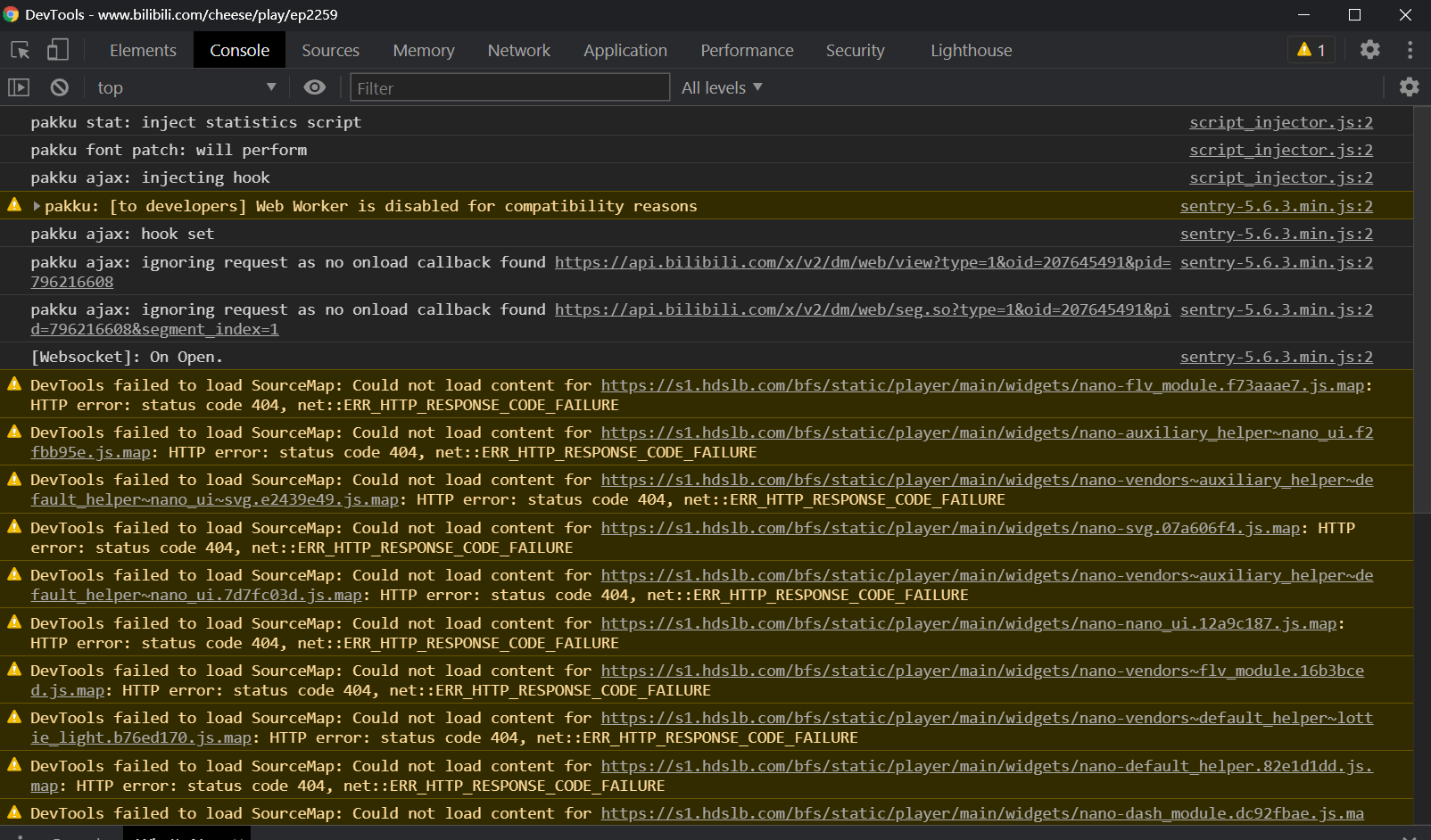1431x840 pixels.
Task: Toggle the live expression eye icon
Action: click(314, 87)
